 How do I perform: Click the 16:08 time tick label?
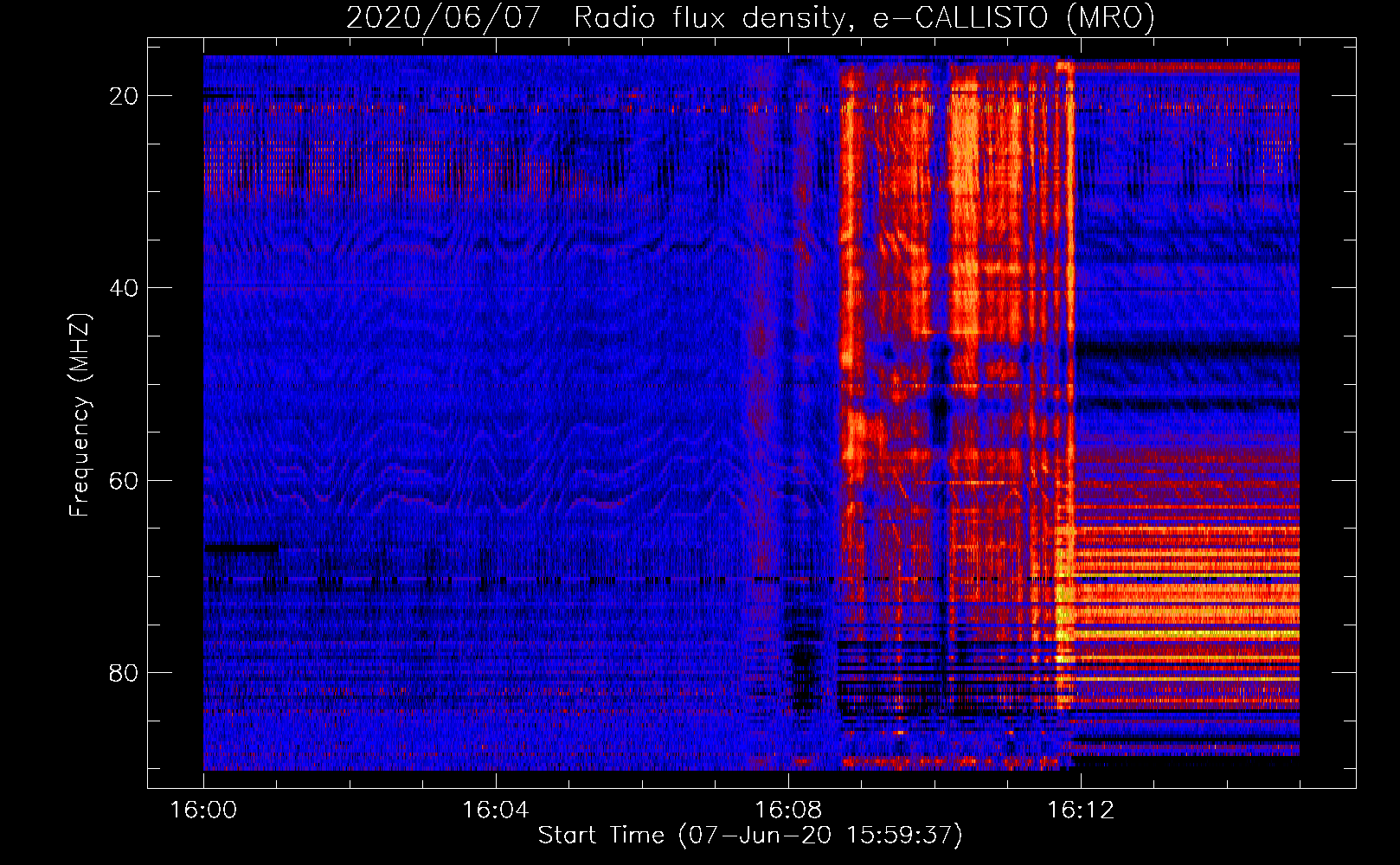coord(787,811)
